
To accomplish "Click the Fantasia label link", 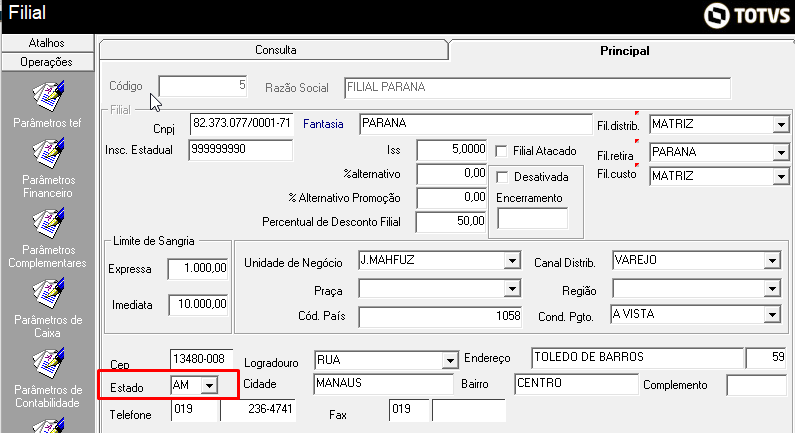I will (x=323, y=124).
